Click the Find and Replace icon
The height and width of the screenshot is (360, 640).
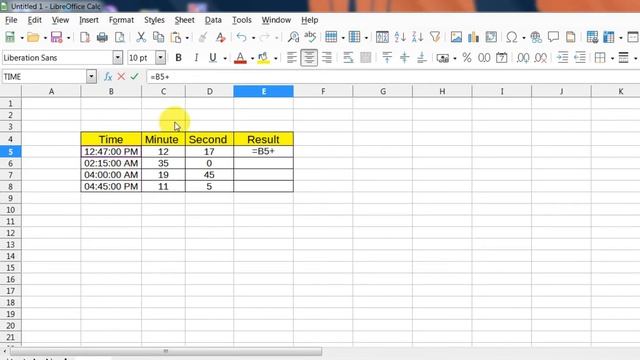tap(293, 37)
